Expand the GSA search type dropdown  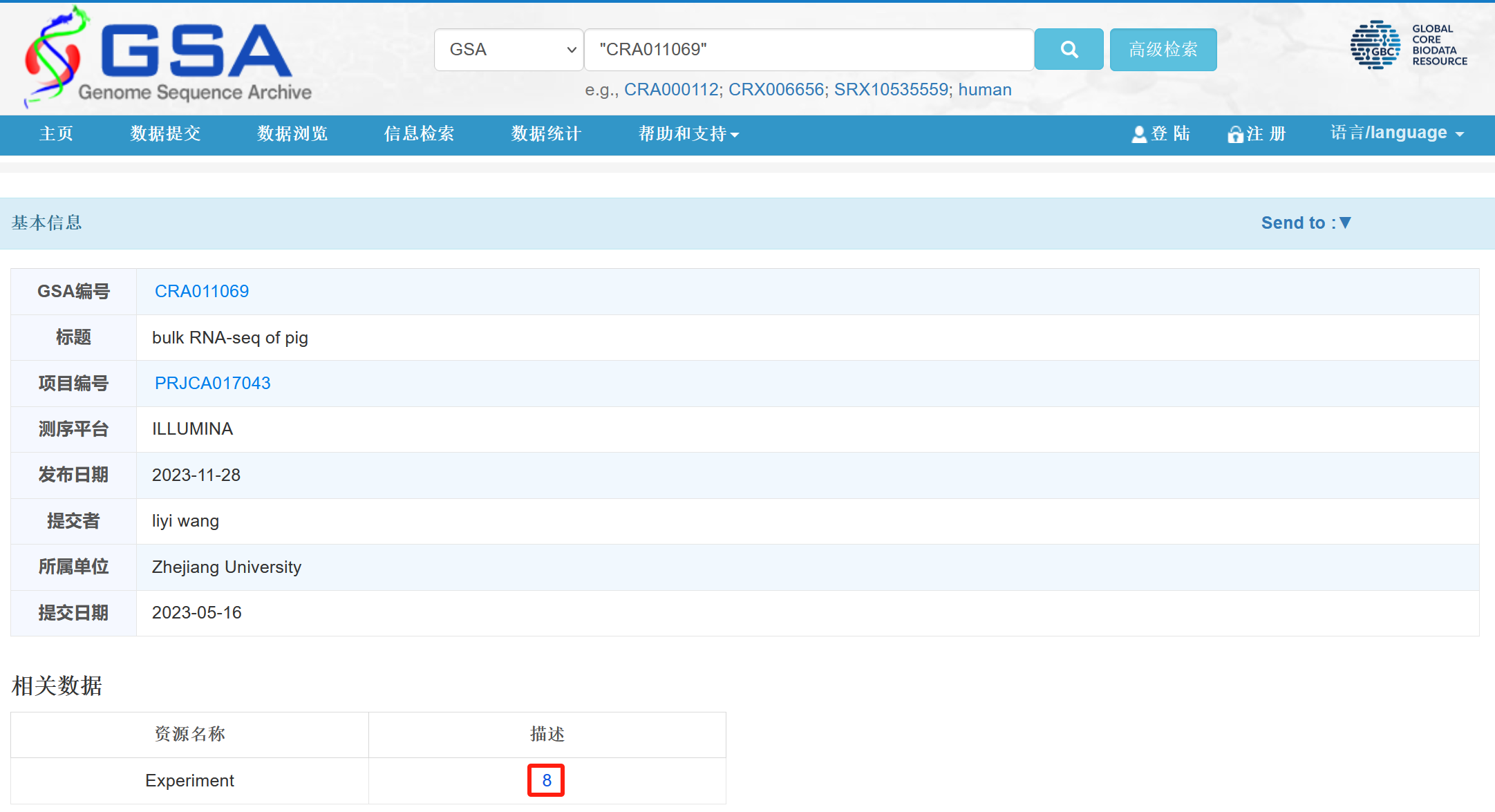coord(509,49)
